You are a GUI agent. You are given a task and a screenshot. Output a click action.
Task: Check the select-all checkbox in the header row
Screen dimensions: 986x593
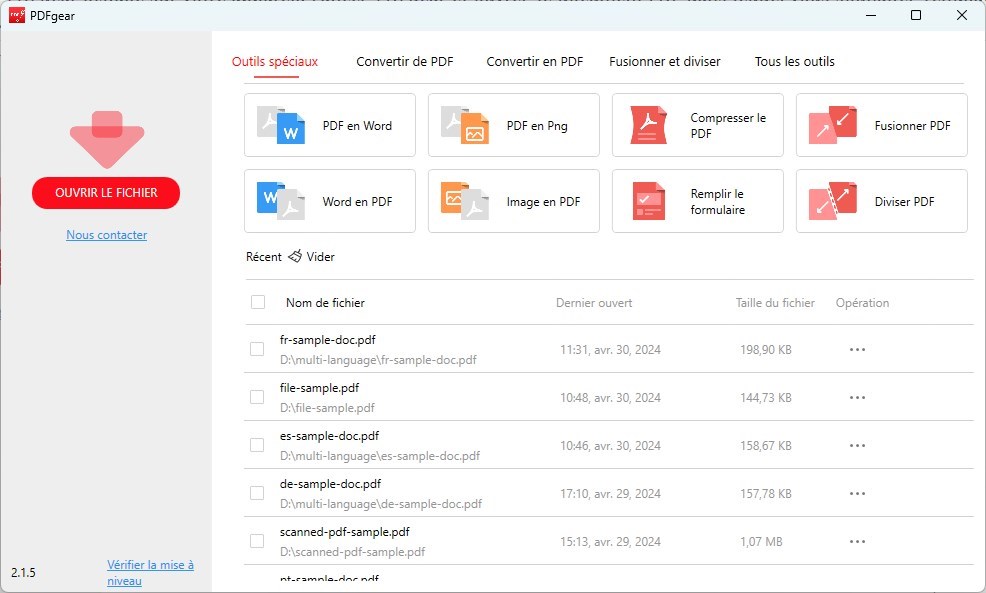tap(256, 302)
